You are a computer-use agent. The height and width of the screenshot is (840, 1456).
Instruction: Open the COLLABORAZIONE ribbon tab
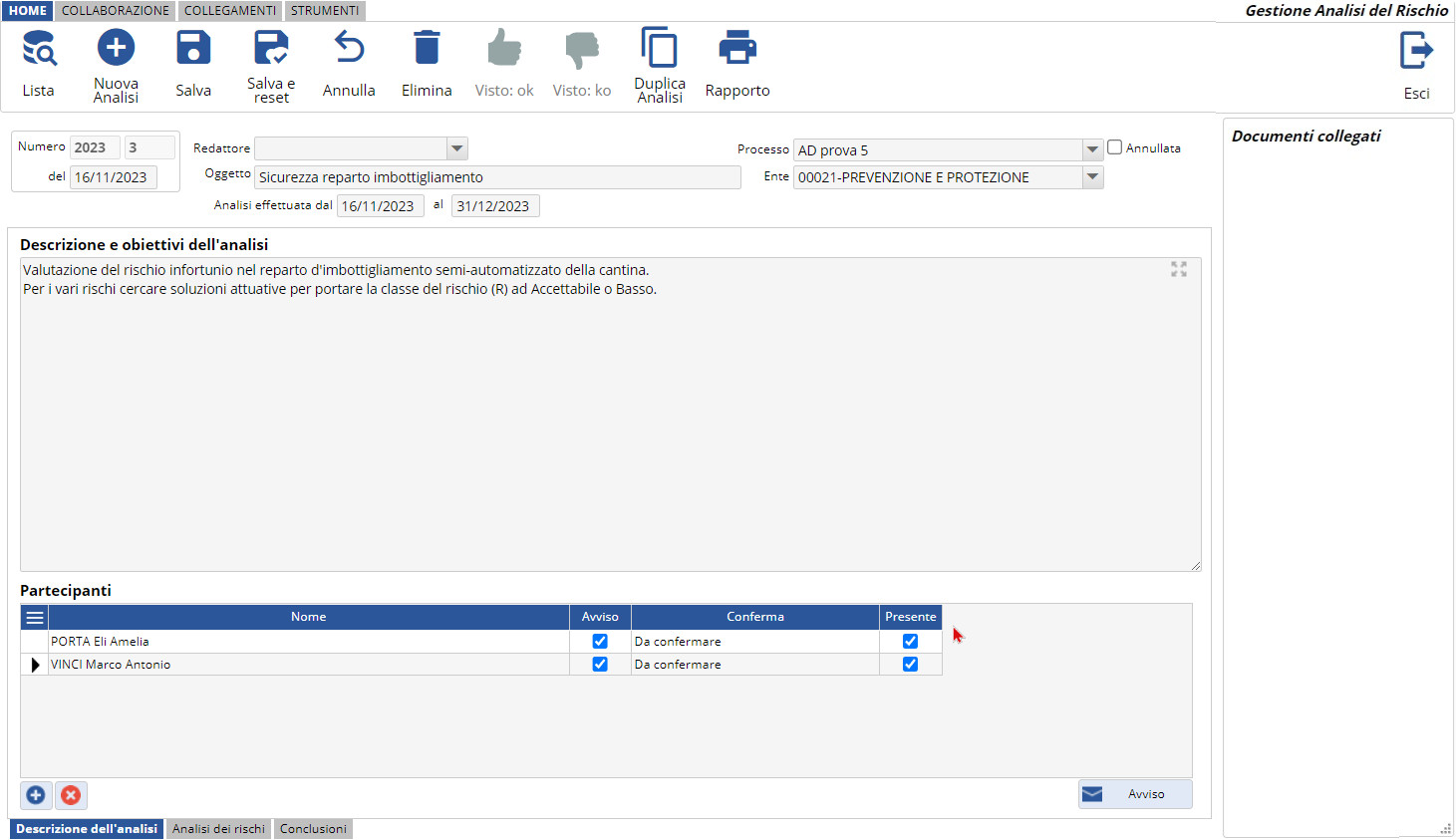(x=116, y=11)
